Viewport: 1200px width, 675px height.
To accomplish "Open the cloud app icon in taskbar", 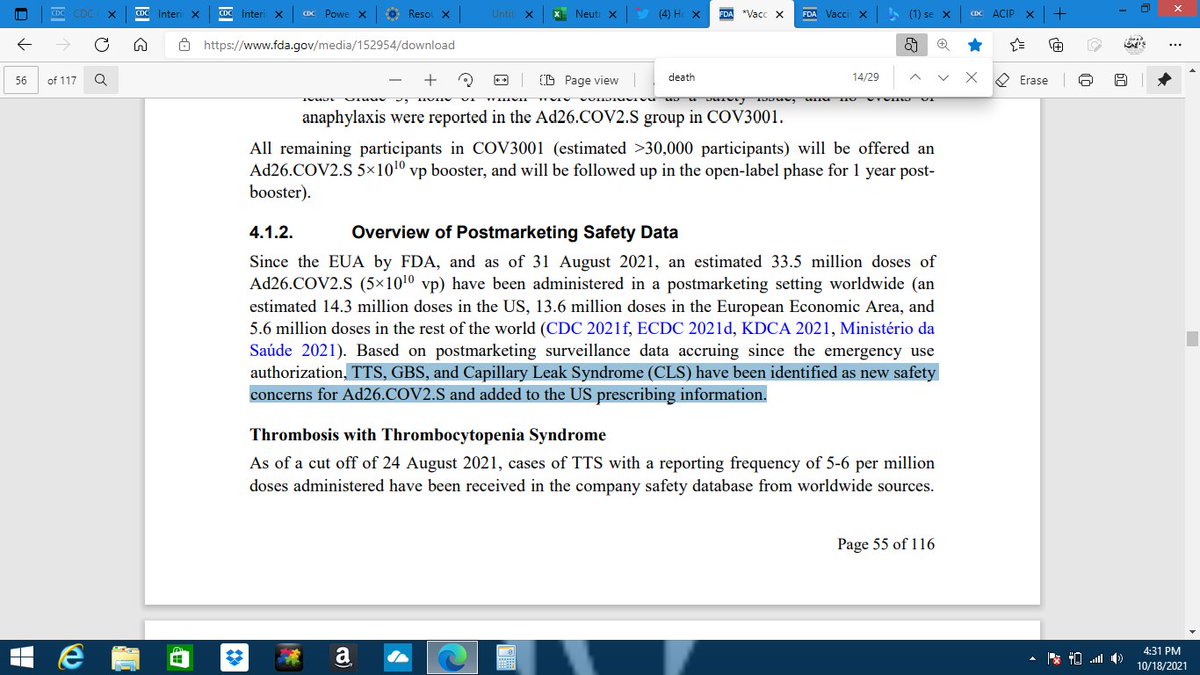I will coord(397,657).
